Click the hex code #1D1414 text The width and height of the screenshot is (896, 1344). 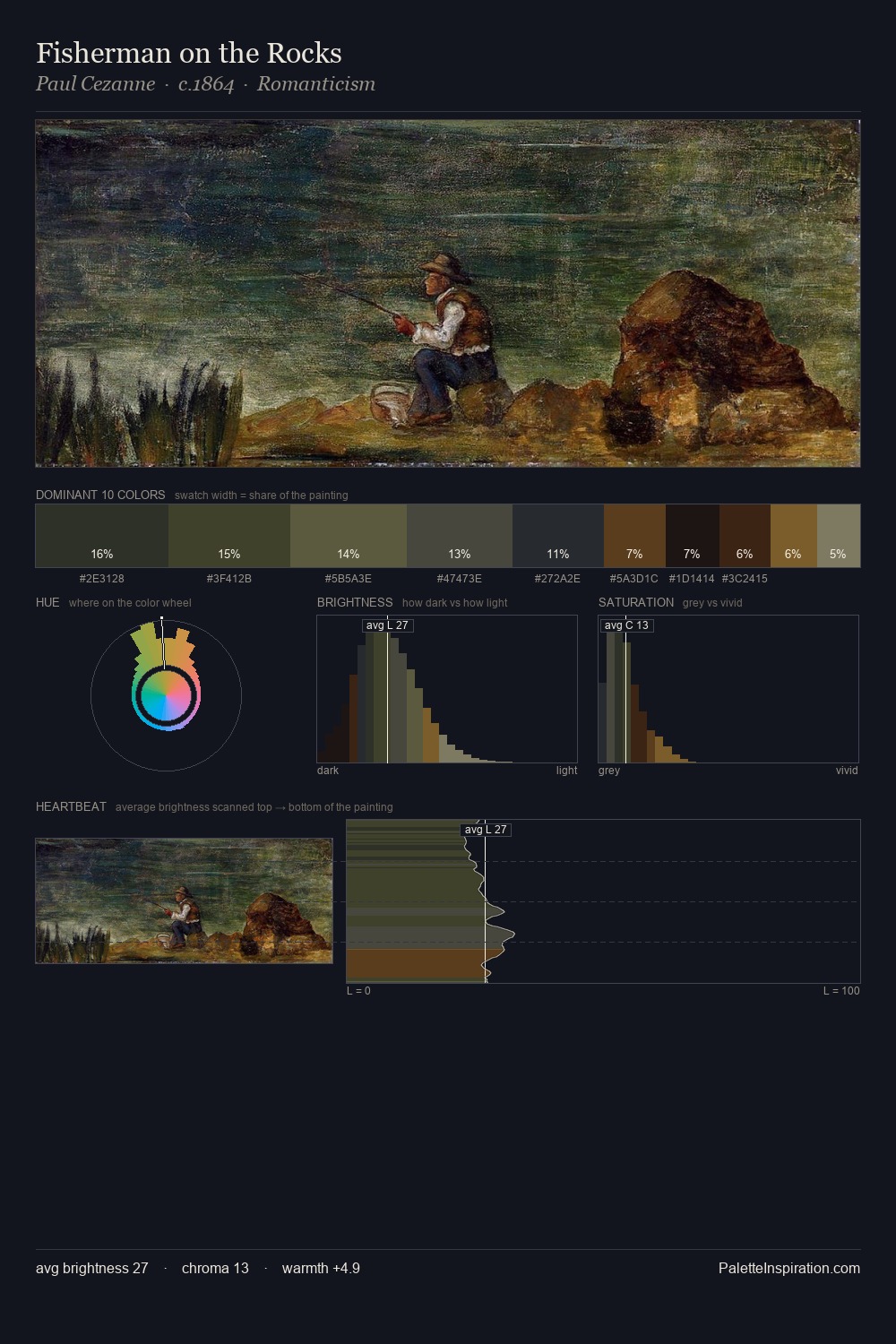point(692,579)
